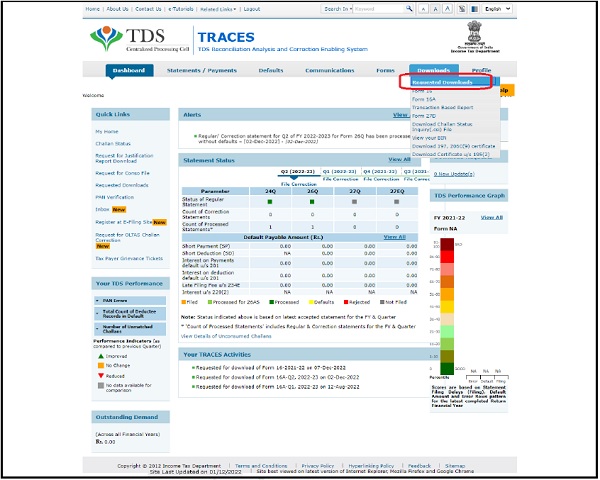Open the English language dropdown
Viewport: 600px width, 480px height.
[x=497, y=9]
